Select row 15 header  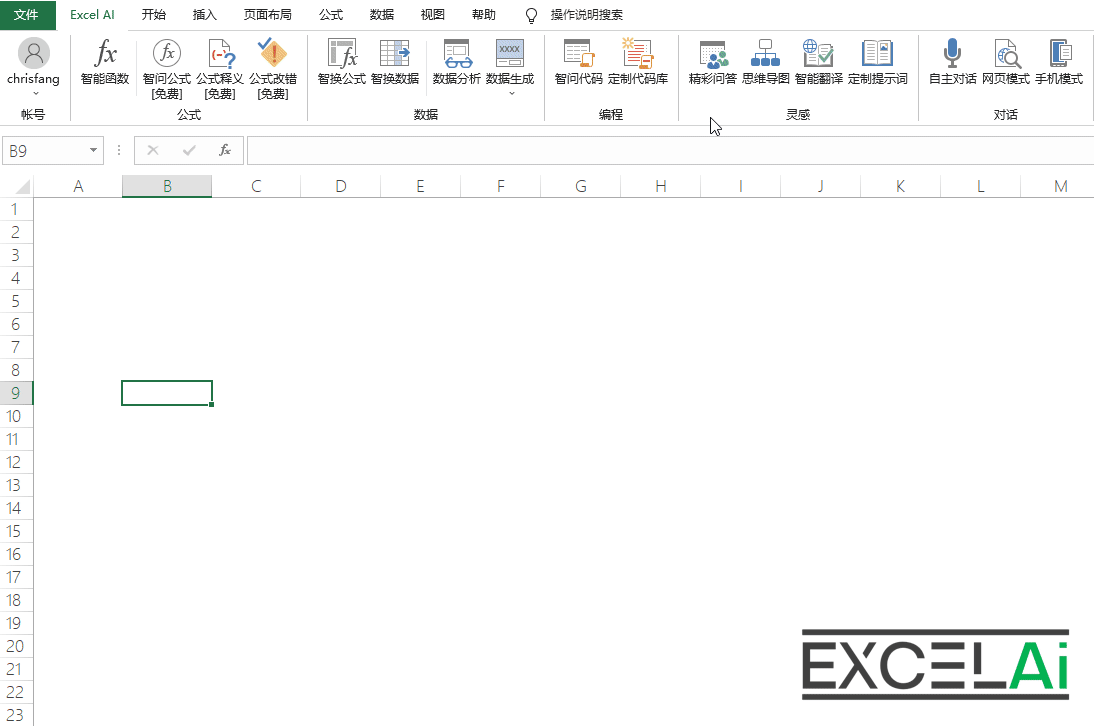[15, 531]
